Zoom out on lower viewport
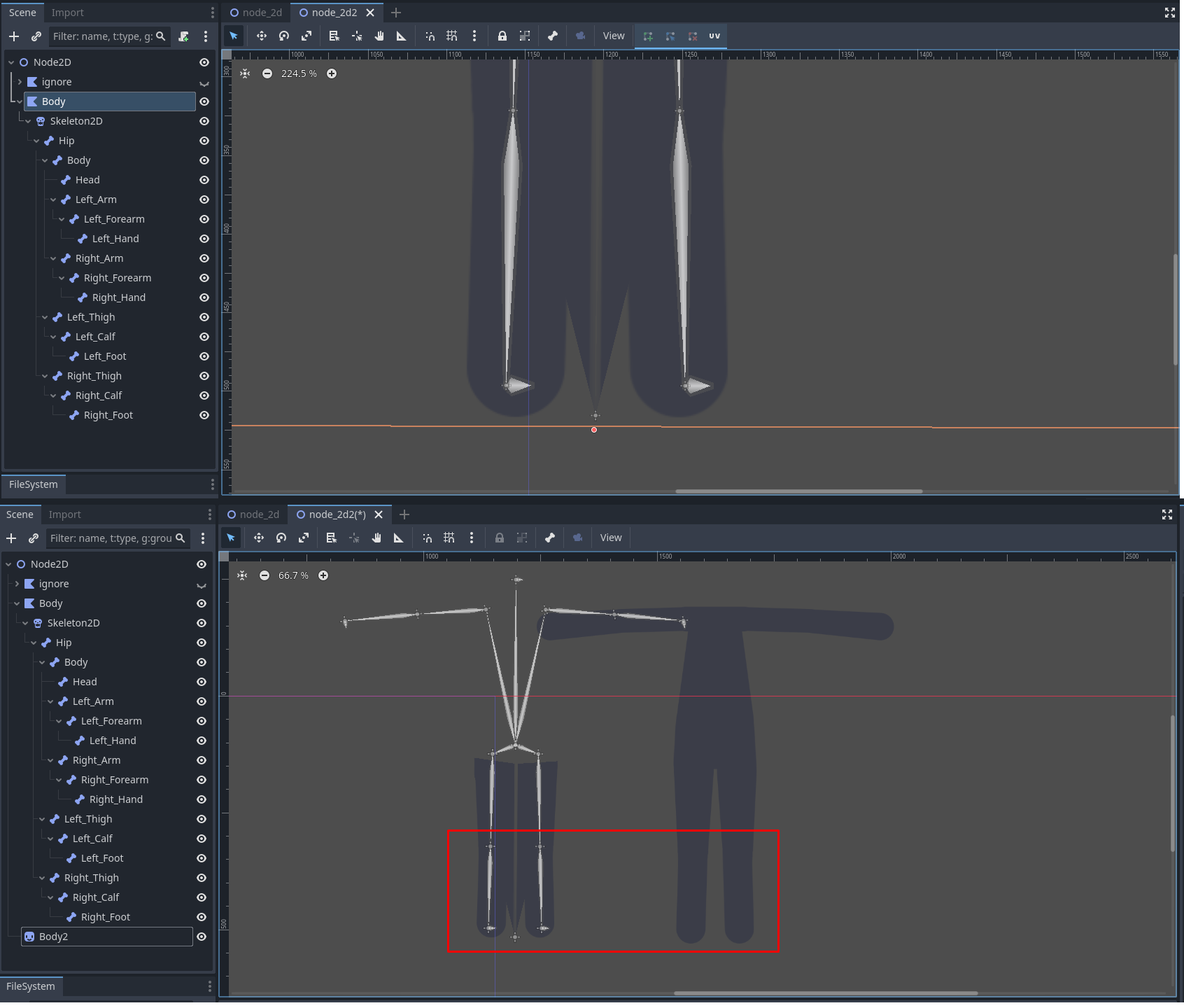Viewport: 1184px width, 1008px height. [265, 575]
